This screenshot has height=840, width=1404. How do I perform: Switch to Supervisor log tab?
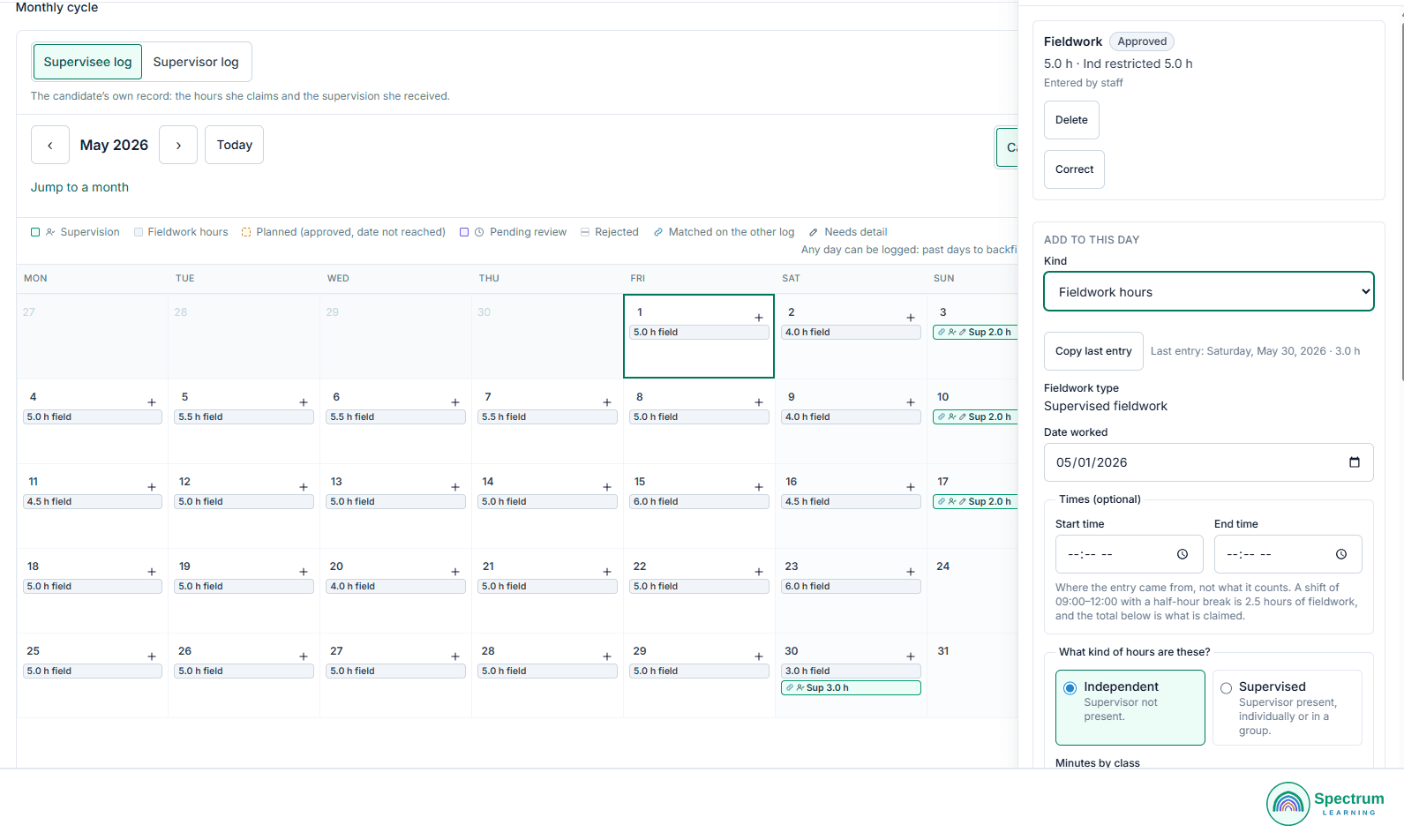pyautogui.click(x=196, y=62)
